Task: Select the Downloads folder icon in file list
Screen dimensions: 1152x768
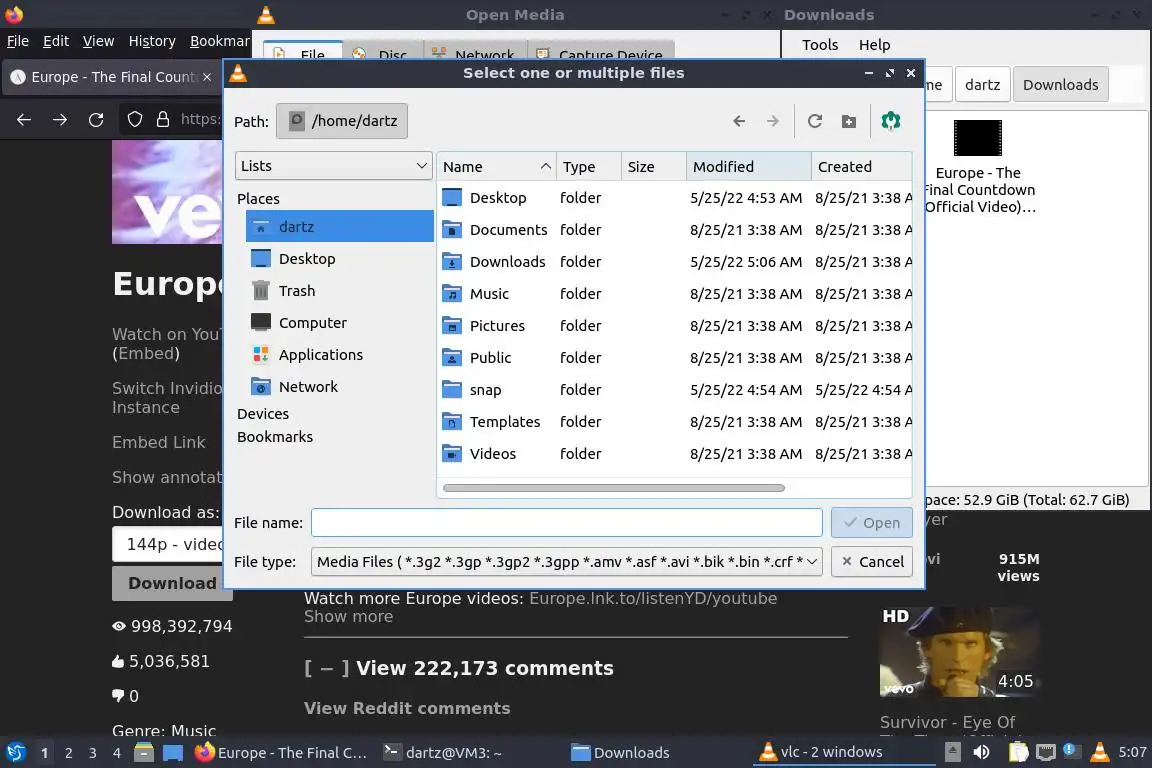Action: pyautogui.click(x=452, y=262)
